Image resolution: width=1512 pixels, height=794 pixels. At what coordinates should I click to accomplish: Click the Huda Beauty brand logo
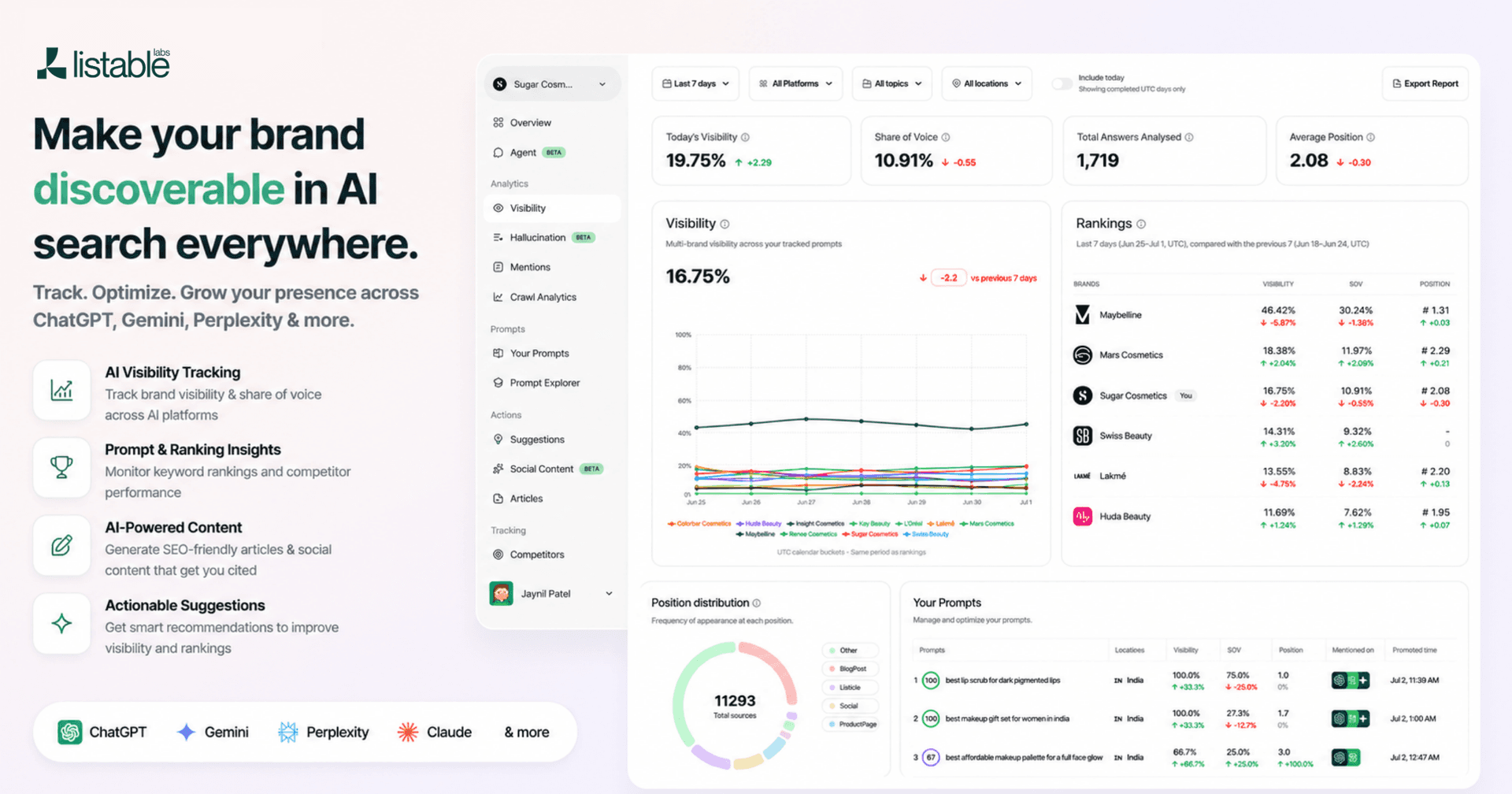click(x=1083, y=517)
